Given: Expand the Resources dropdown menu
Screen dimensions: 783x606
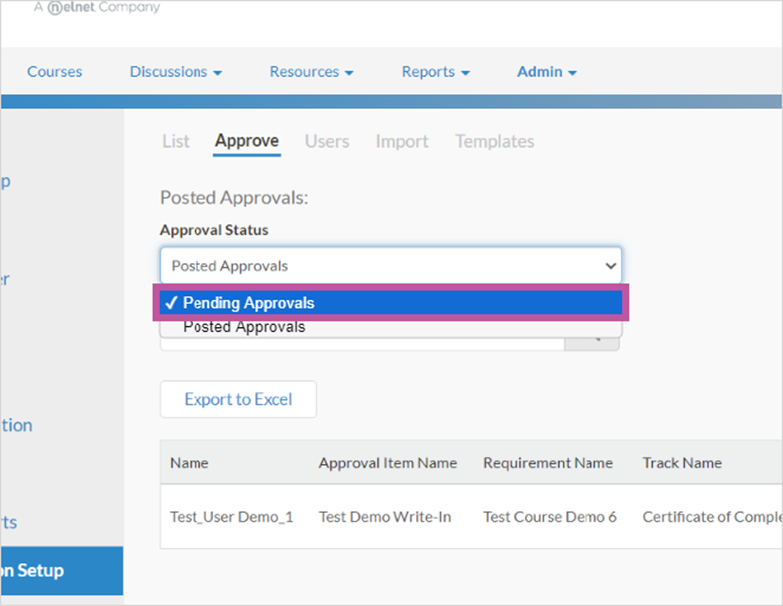Looking at the screenshot, I should pos(311,72).
